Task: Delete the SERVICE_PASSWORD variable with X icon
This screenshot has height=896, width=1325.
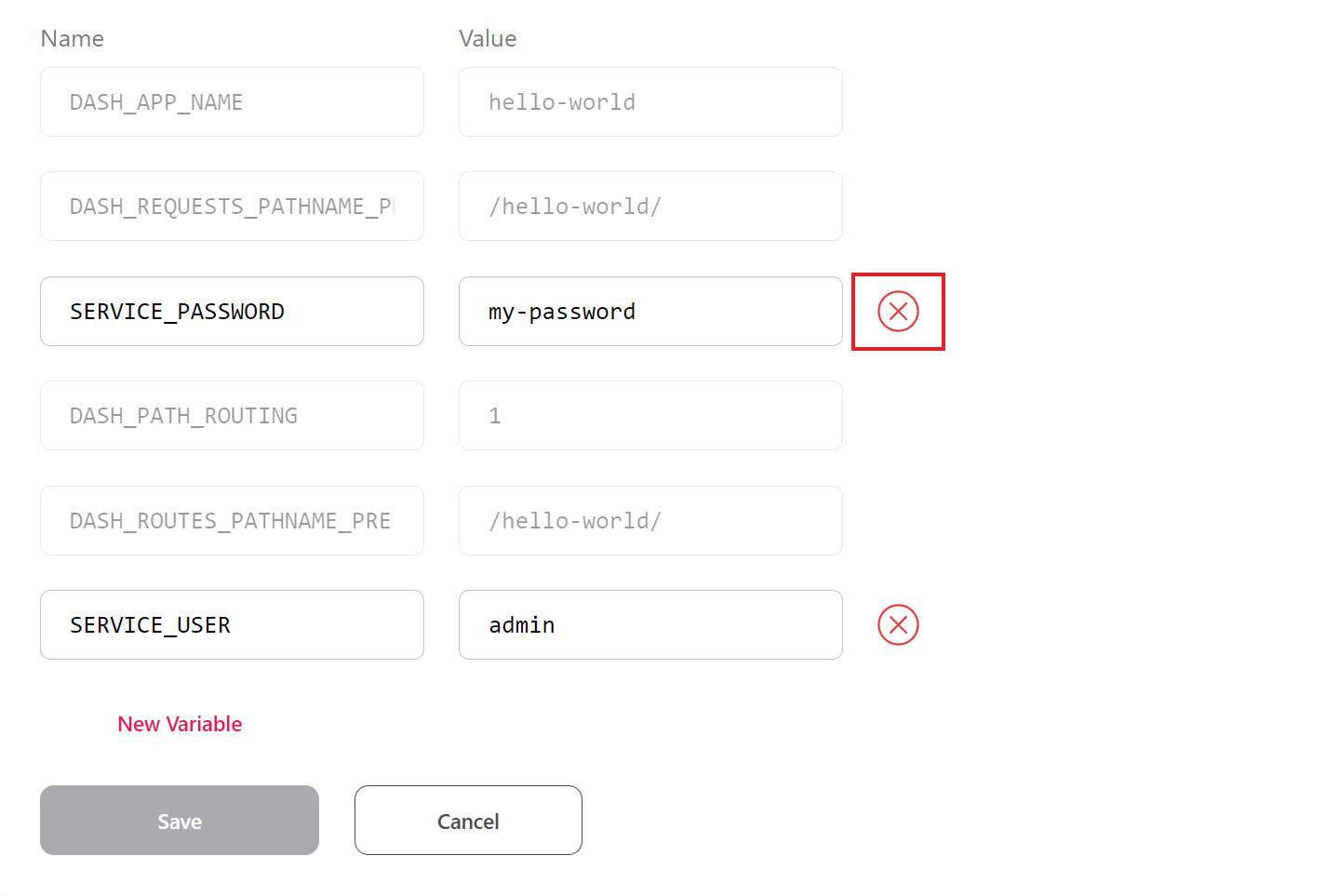Action: [x=898, y=312]
